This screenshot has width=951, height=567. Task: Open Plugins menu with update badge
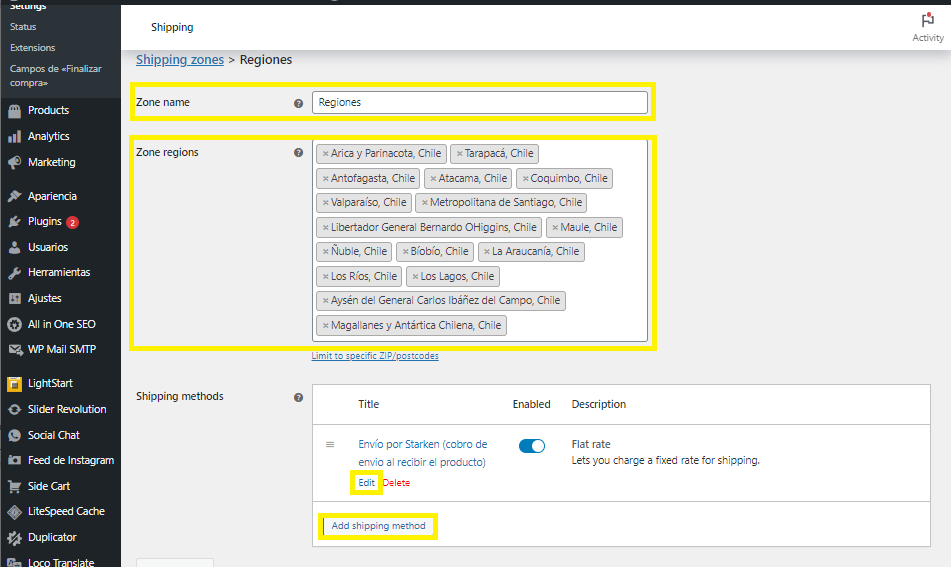tap(45, 221)
